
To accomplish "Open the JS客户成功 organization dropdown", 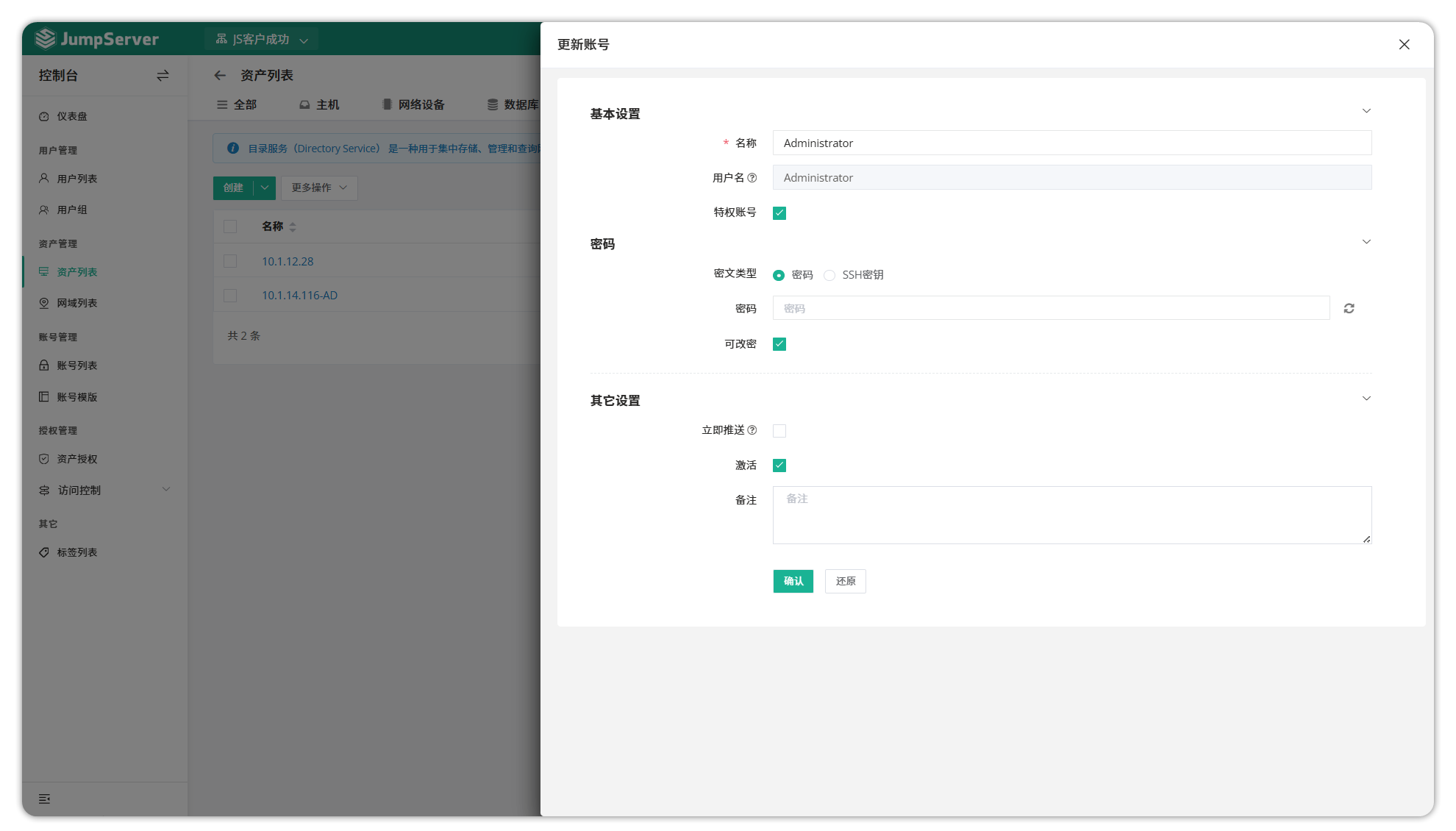I will pos(262,40).
